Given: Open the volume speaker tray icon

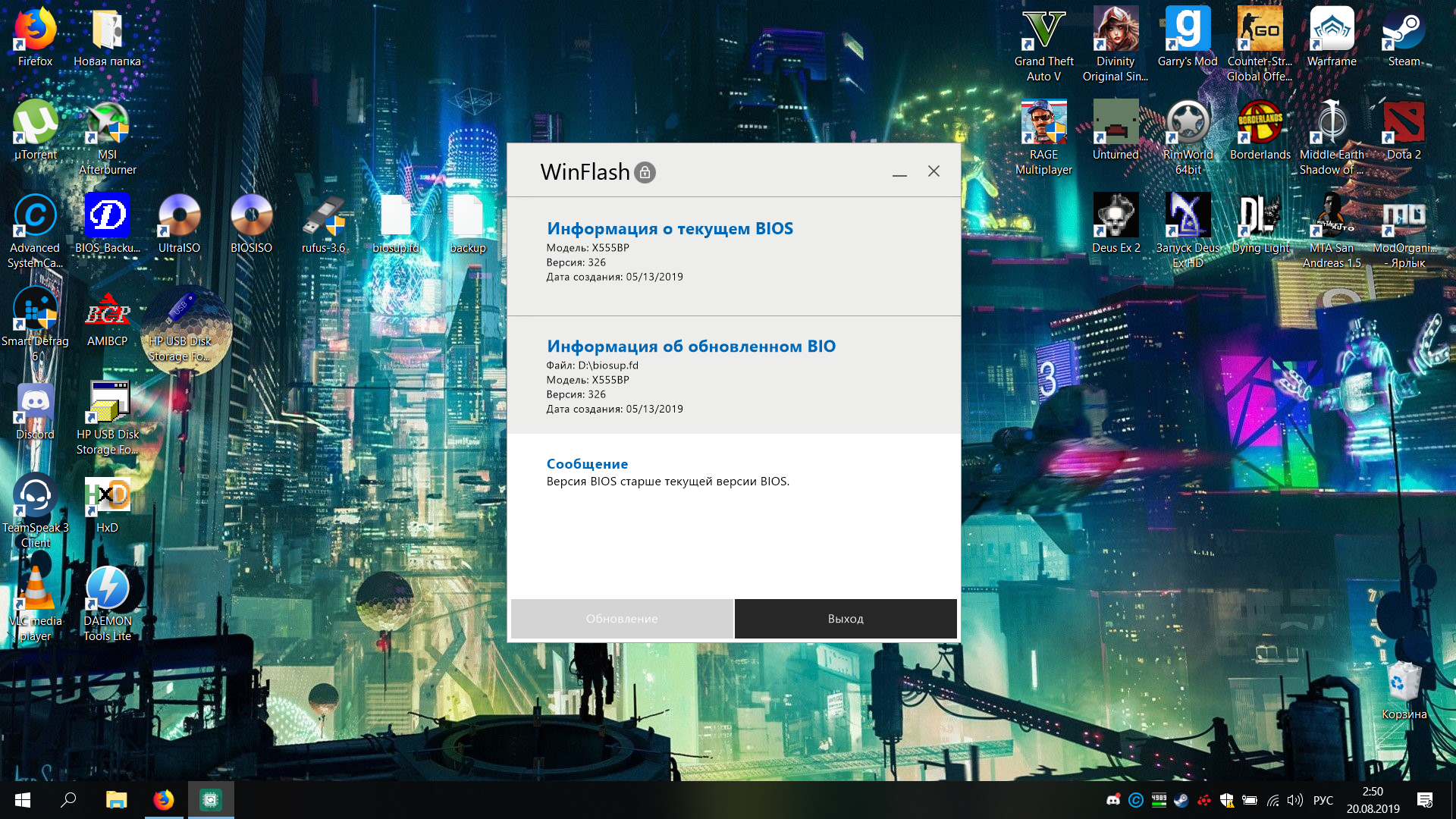Looking at the screenshot, I should coord(1294,800).
